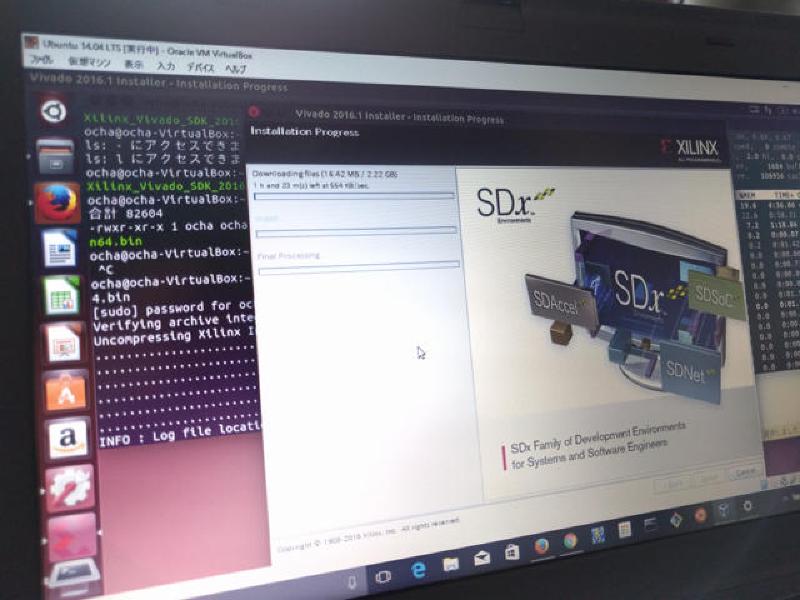The height and width of the screenshot is (600, 800).
Task: Click the Downloading files progress bar
Action: coord(353,197)
